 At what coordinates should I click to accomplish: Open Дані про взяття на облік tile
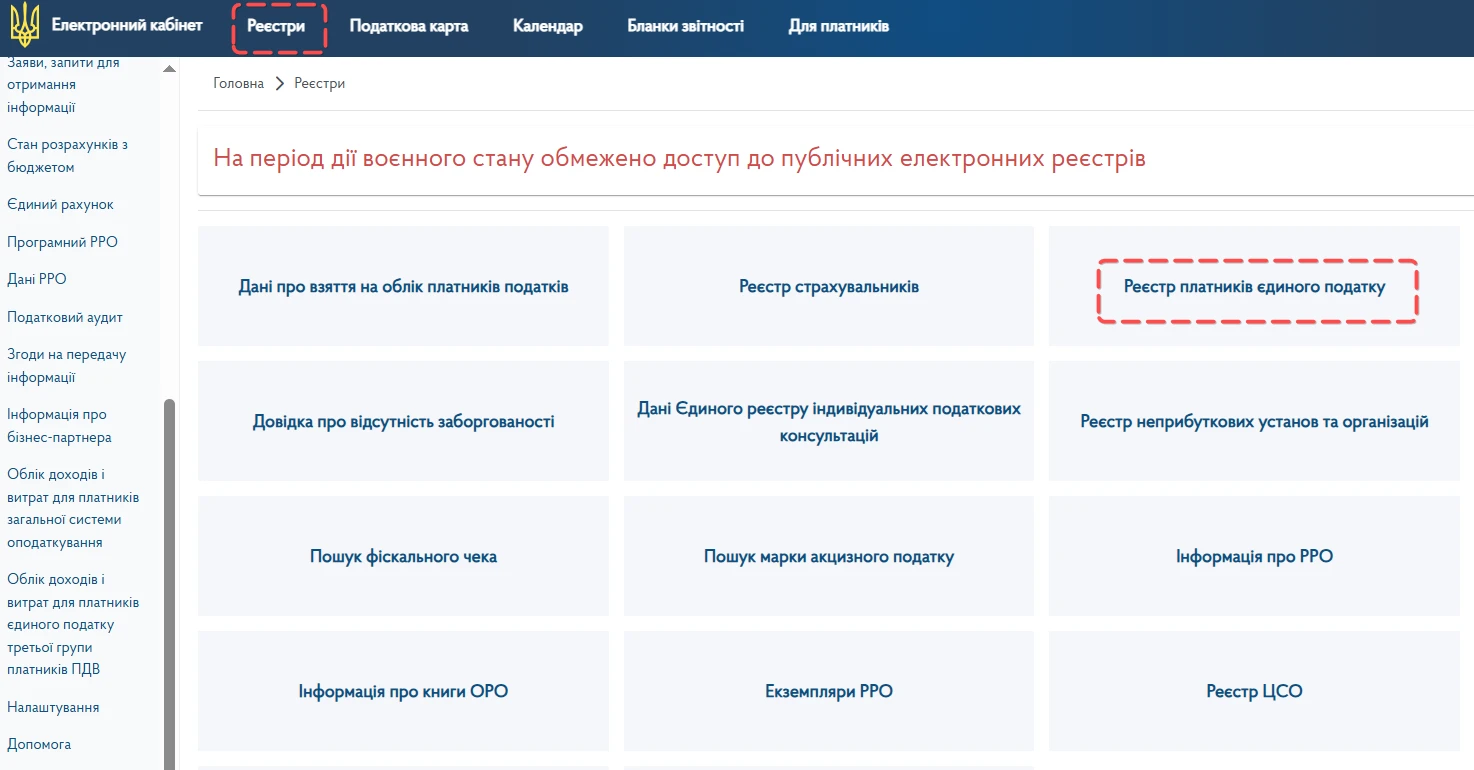coord(403,287)
